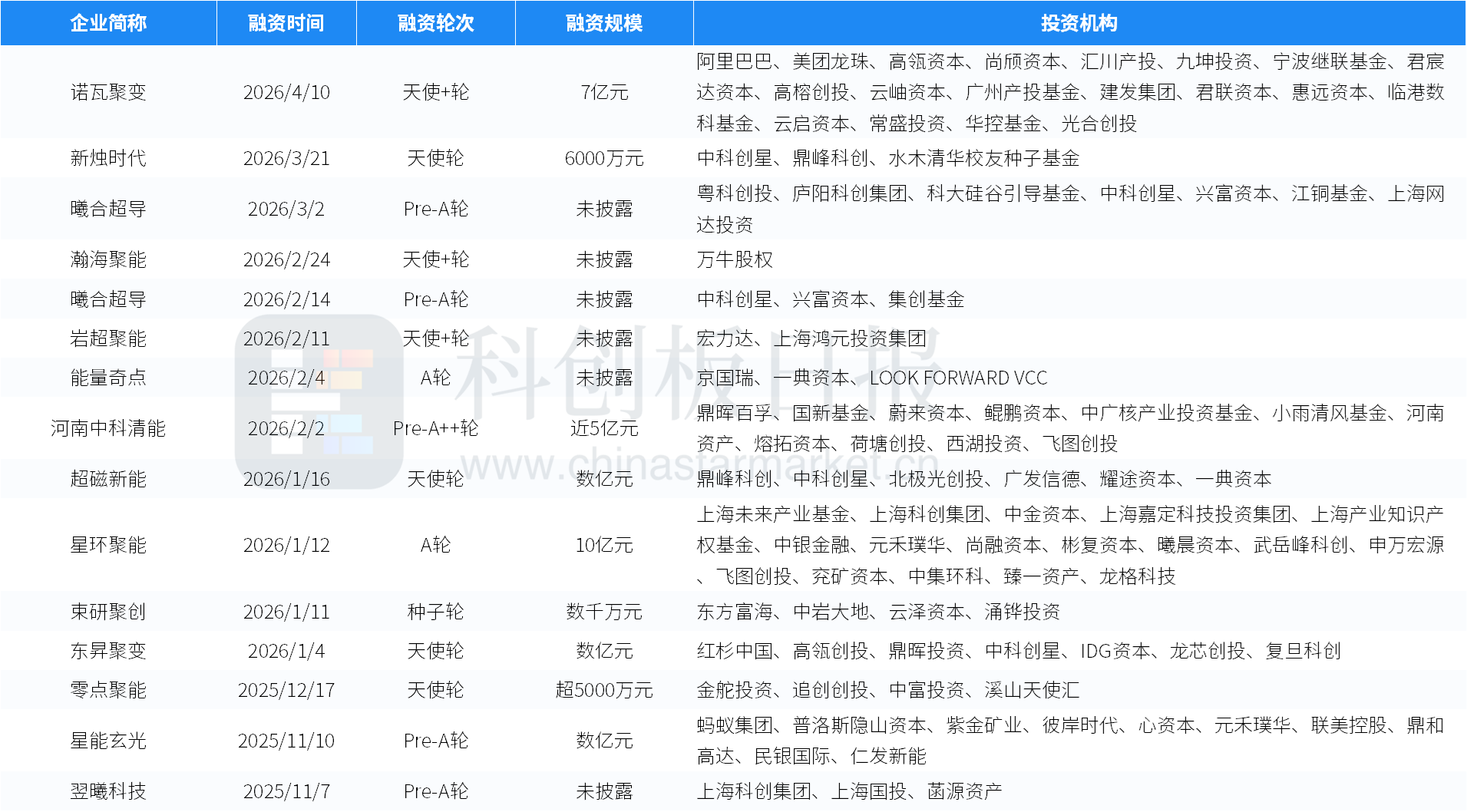Select company name 星环聚能
This screenshot has height=812, width=1467.
[108, 545]
